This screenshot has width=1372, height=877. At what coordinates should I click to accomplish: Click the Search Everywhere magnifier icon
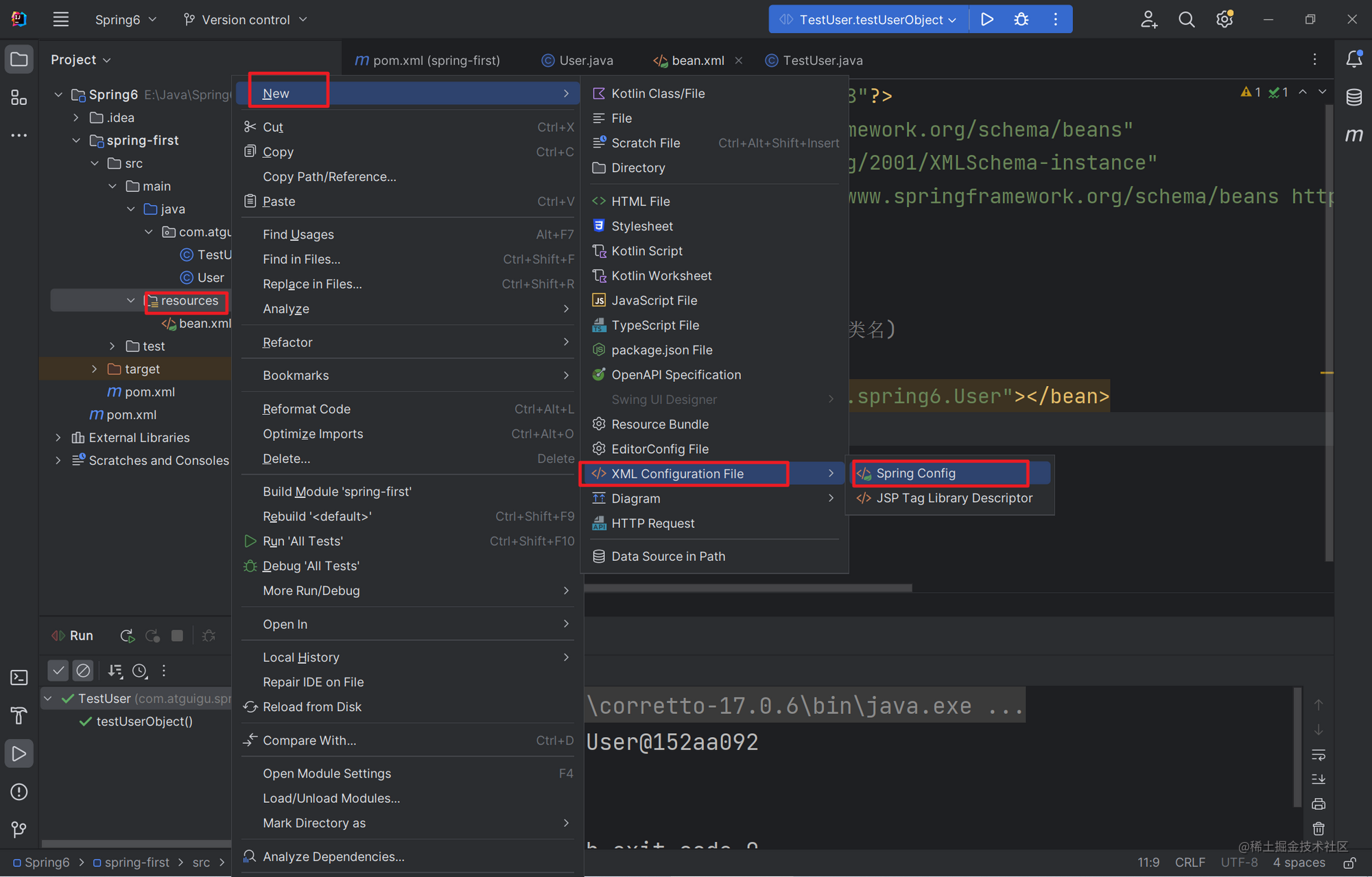[1186, 19]
